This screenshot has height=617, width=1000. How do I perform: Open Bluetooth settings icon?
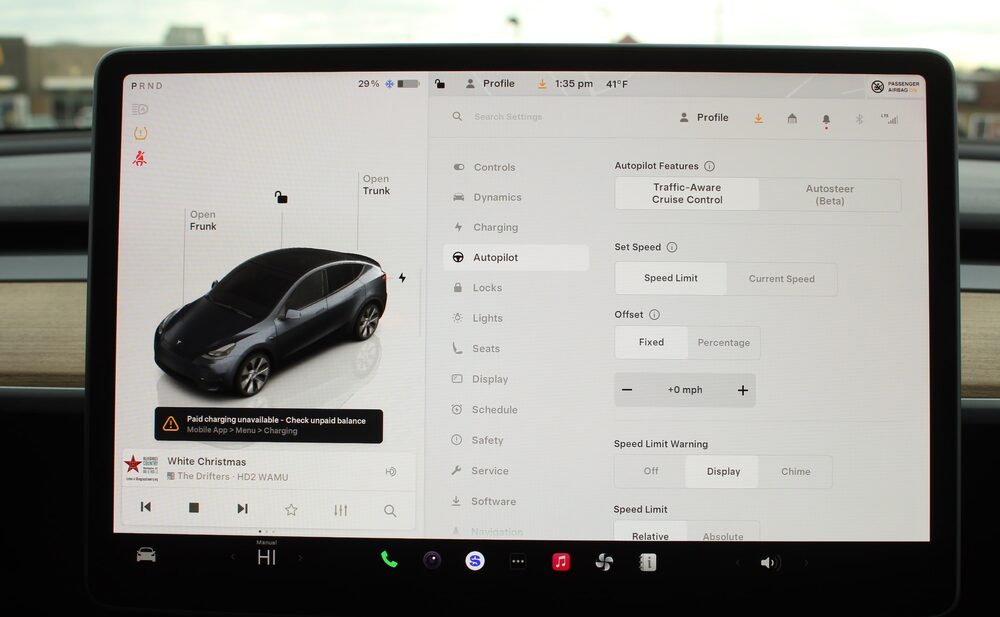[x=858, y=119]
